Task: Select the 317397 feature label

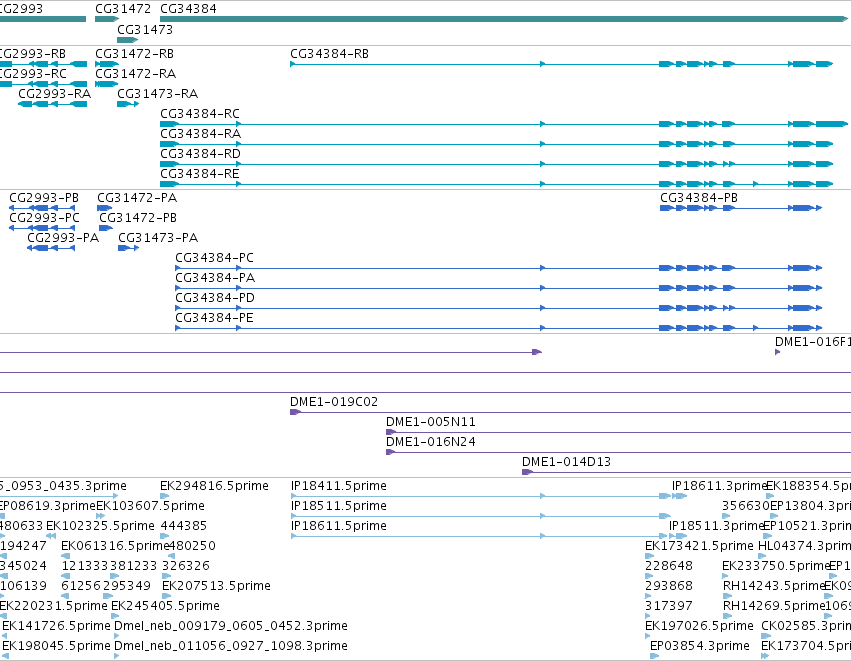Action: click(669, 607)
